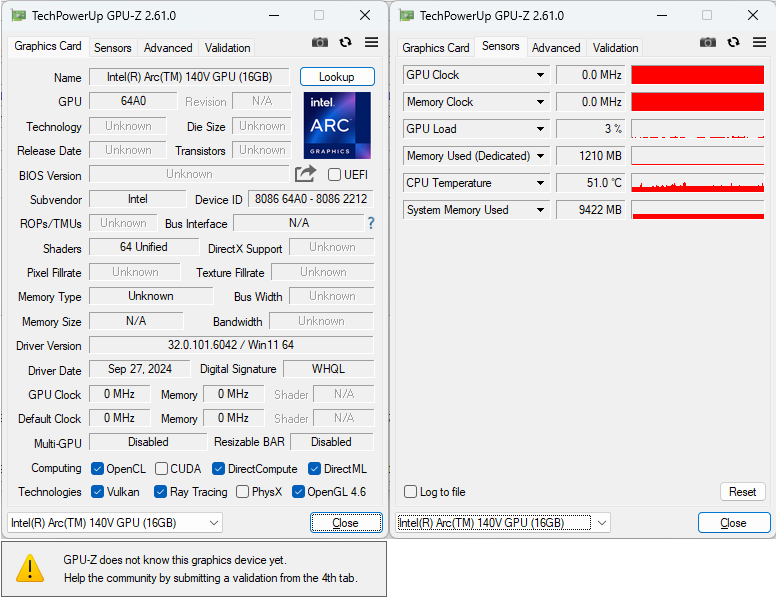
Task: Click the Memory Clock red graph
Action: pyautogui.click(x=698, y=102)
